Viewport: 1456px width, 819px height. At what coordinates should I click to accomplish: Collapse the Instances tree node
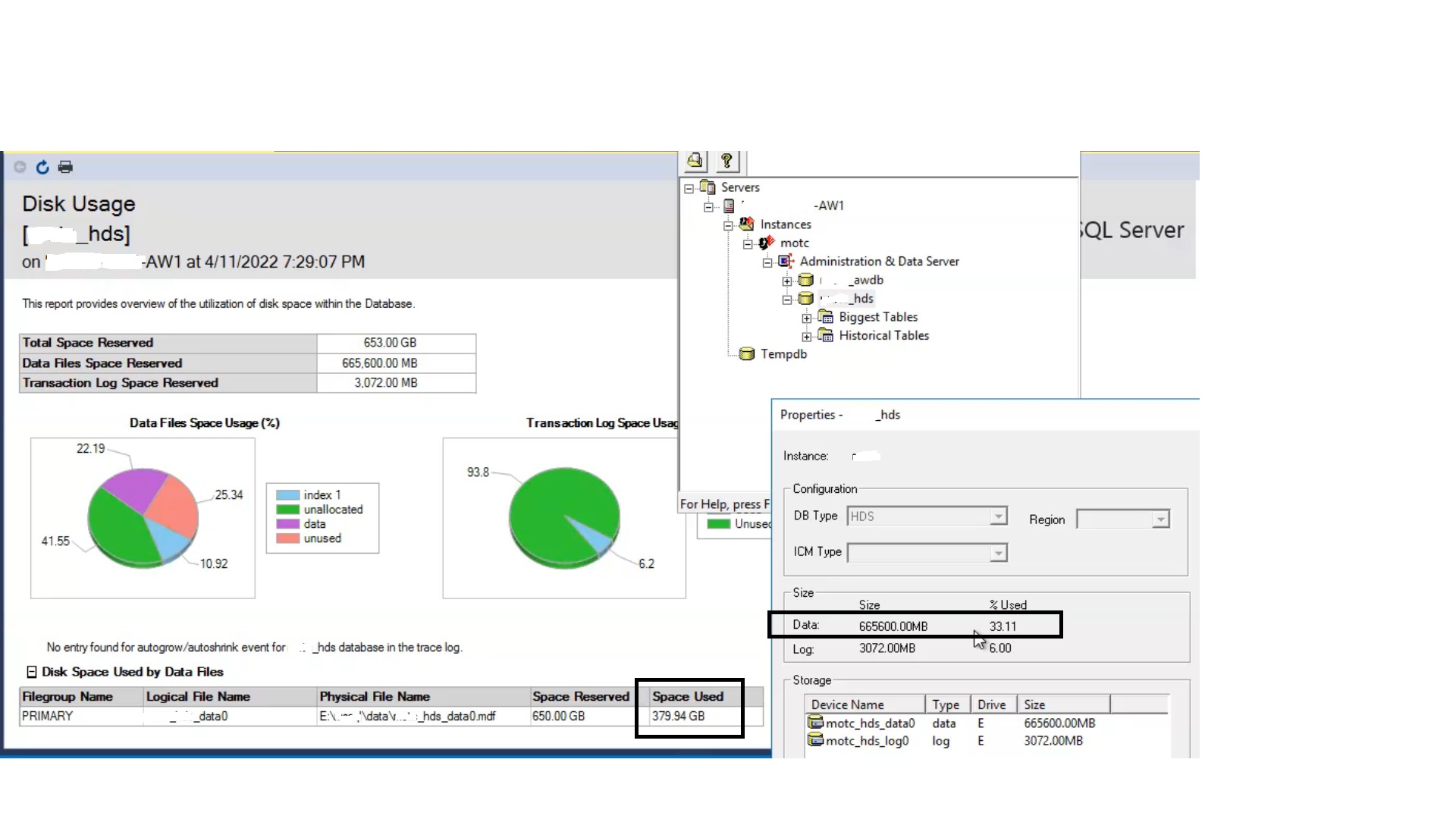[x=727, y=224]
